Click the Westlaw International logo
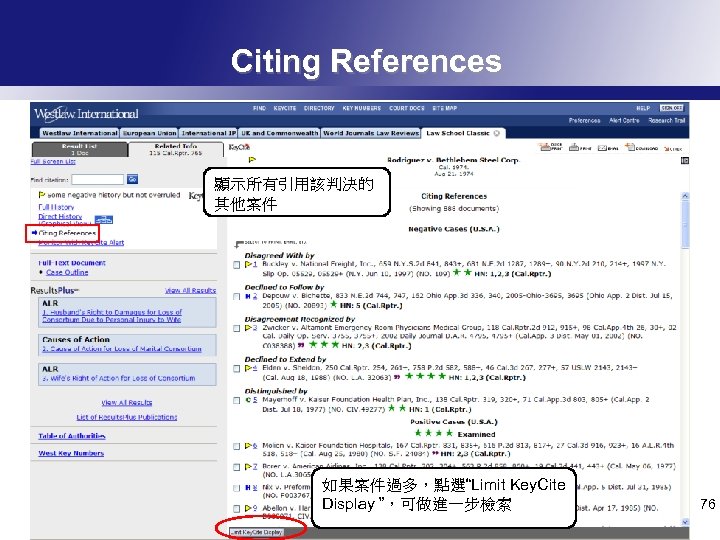720x540 pixels. coord(86,113)
